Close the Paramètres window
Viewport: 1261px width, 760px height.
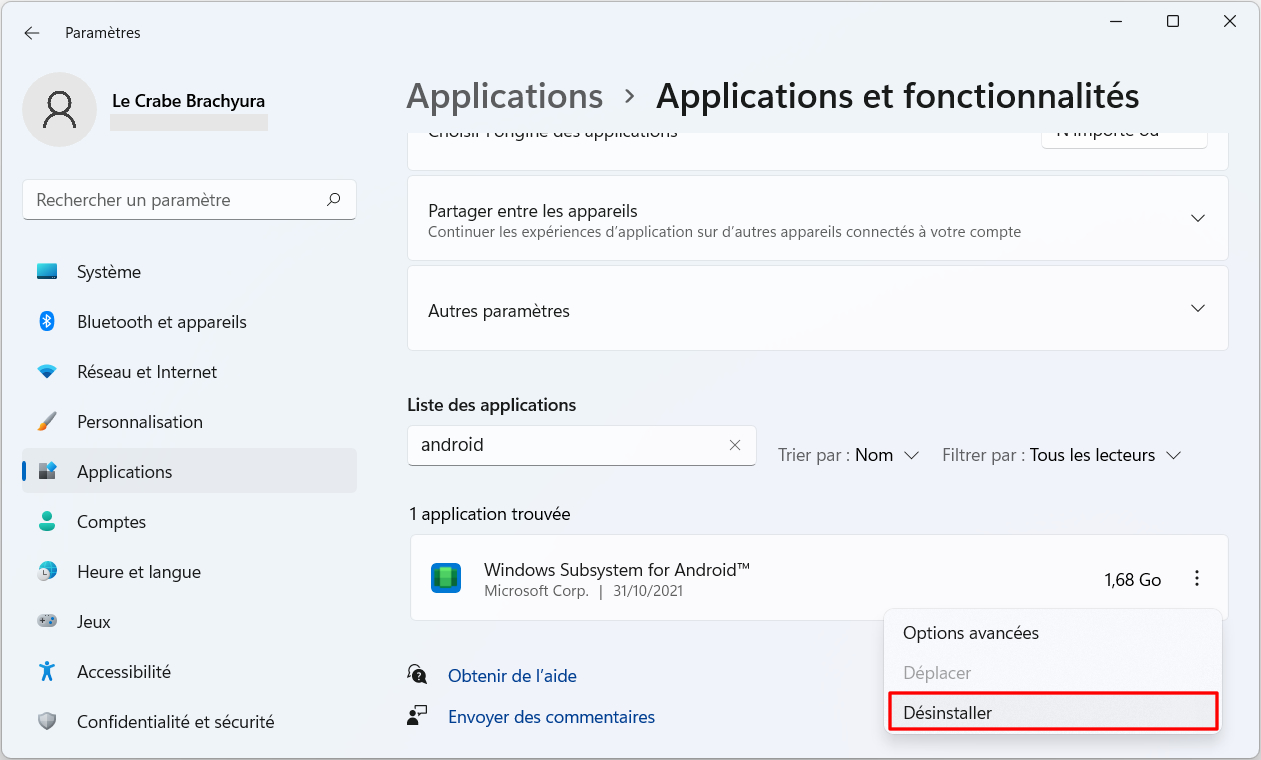point(1230,21)
